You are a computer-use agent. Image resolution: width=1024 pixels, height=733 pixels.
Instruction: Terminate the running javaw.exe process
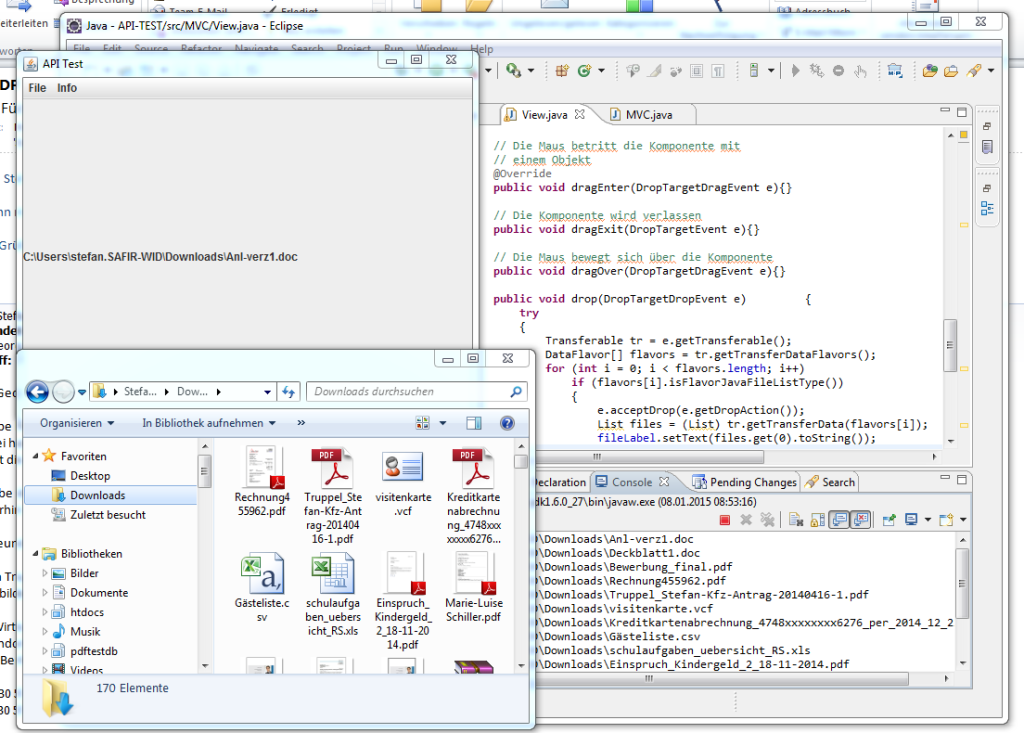click(x=725, y=519)
